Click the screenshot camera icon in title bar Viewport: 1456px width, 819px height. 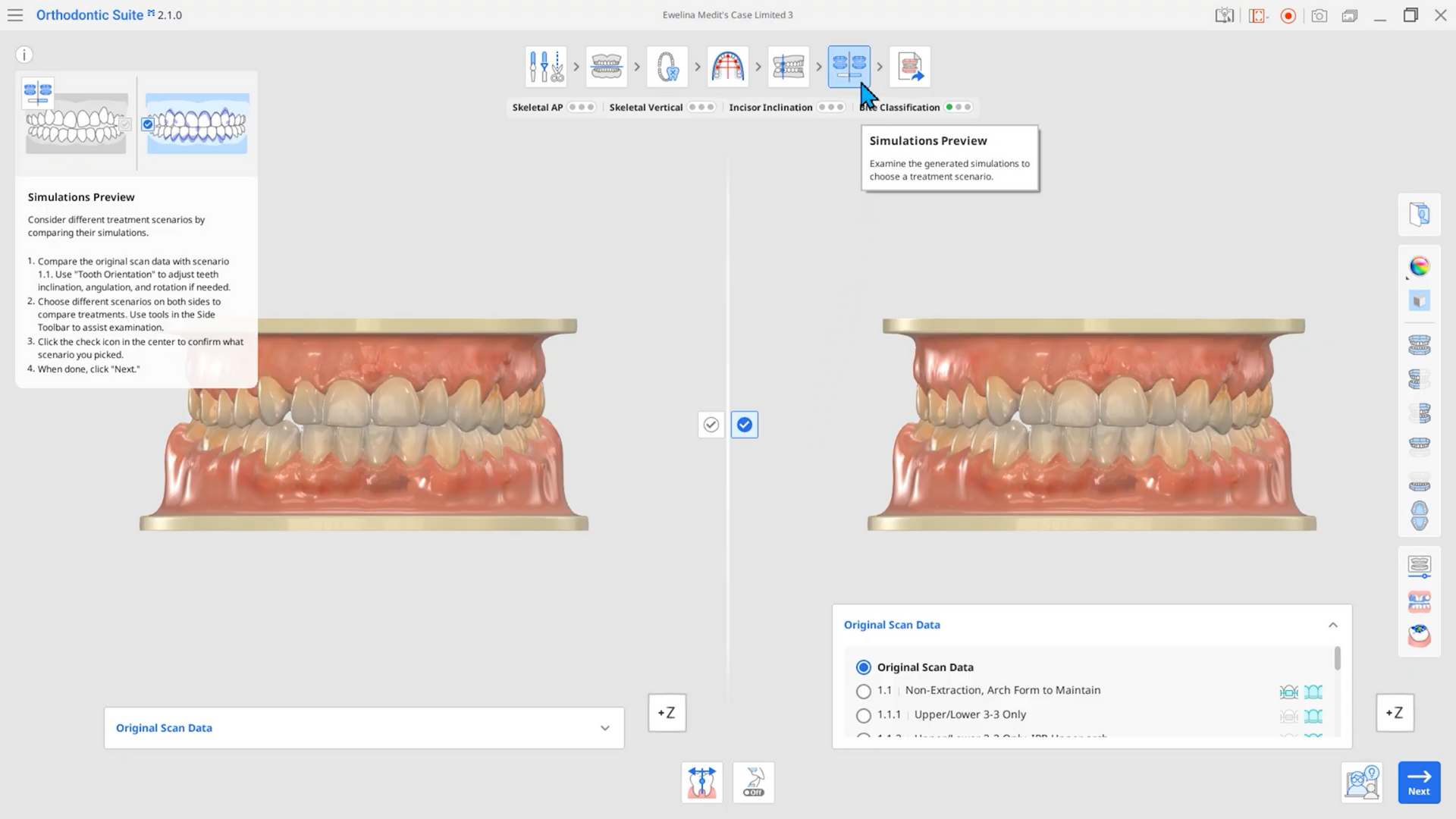(x=1319, y=15)
